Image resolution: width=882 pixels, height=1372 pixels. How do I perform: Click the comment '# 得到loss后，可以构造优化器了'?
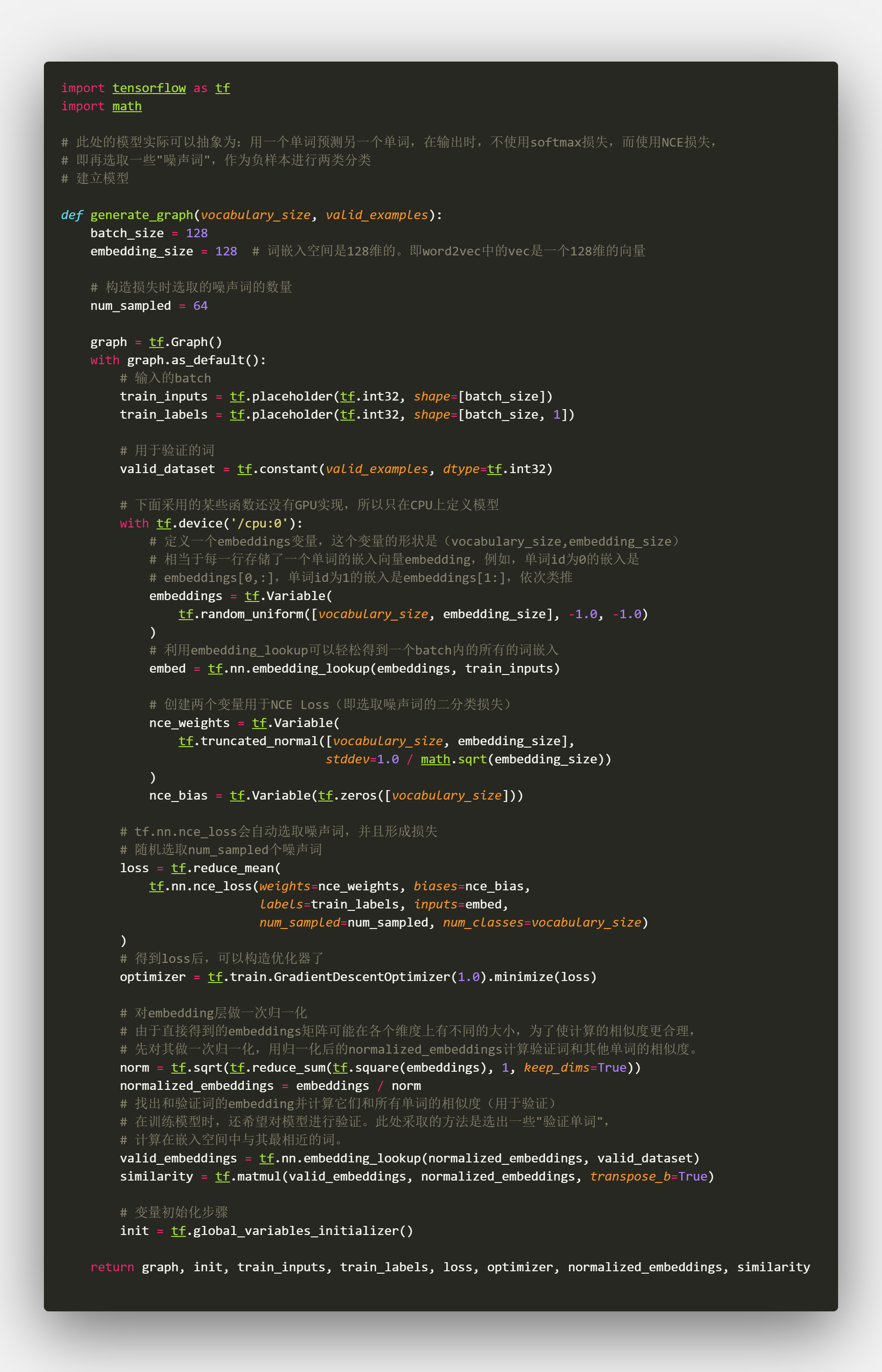click(221, 959)
